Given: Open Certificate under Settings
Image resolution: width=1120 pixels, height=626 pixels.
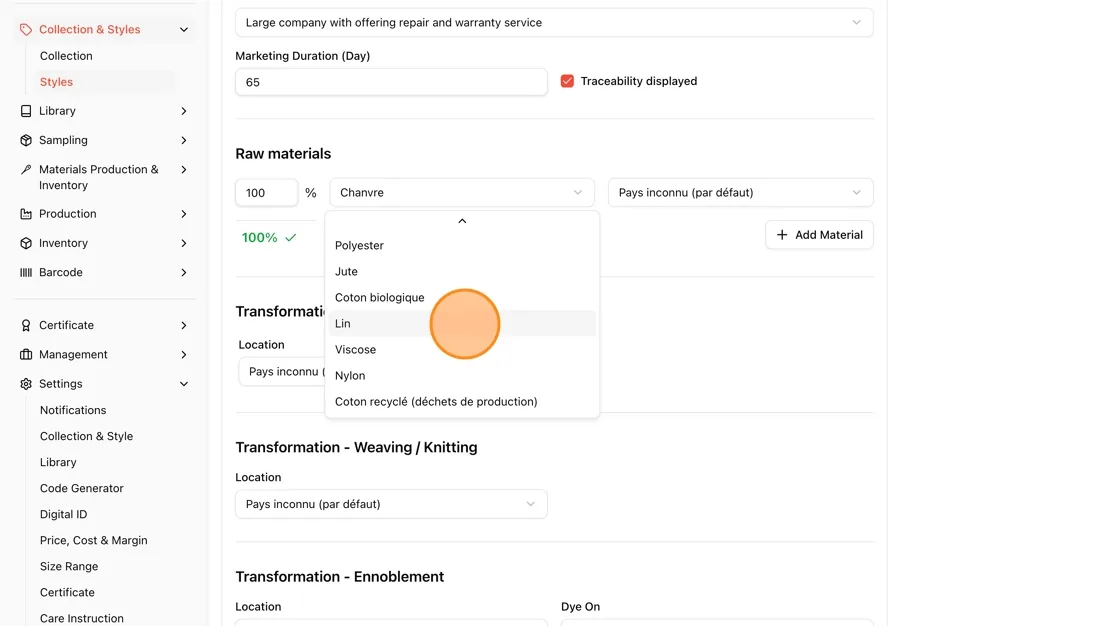Looking at the screenshot, I should (67, 592).
